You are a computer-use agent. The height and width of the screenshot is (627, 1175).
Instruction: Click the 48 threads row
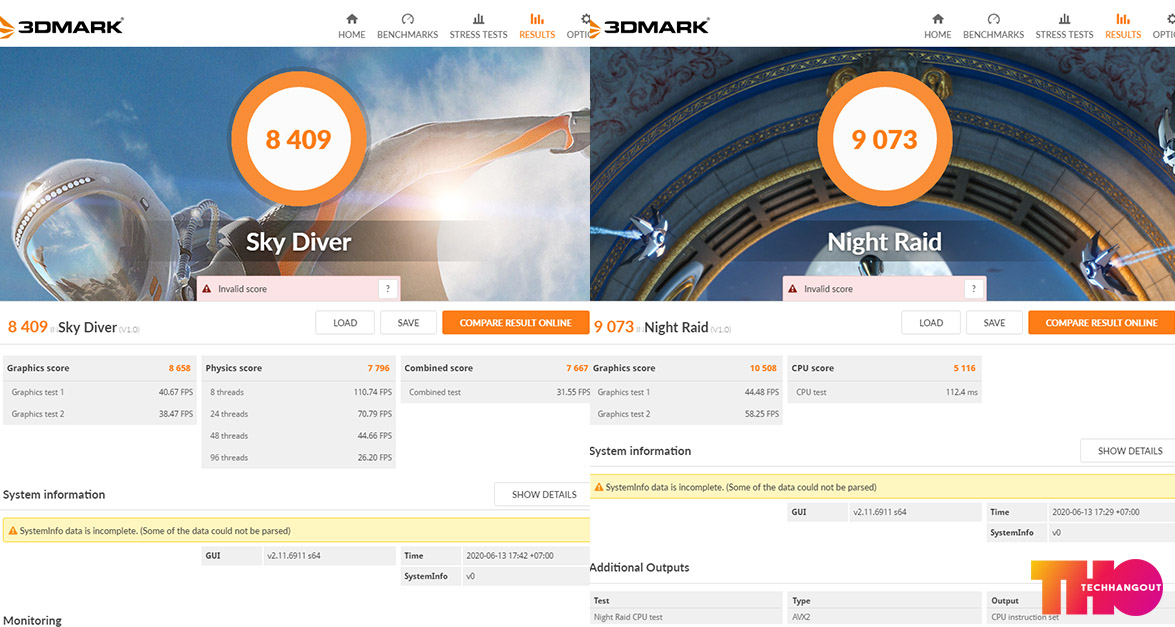click(x=298, y=435)
